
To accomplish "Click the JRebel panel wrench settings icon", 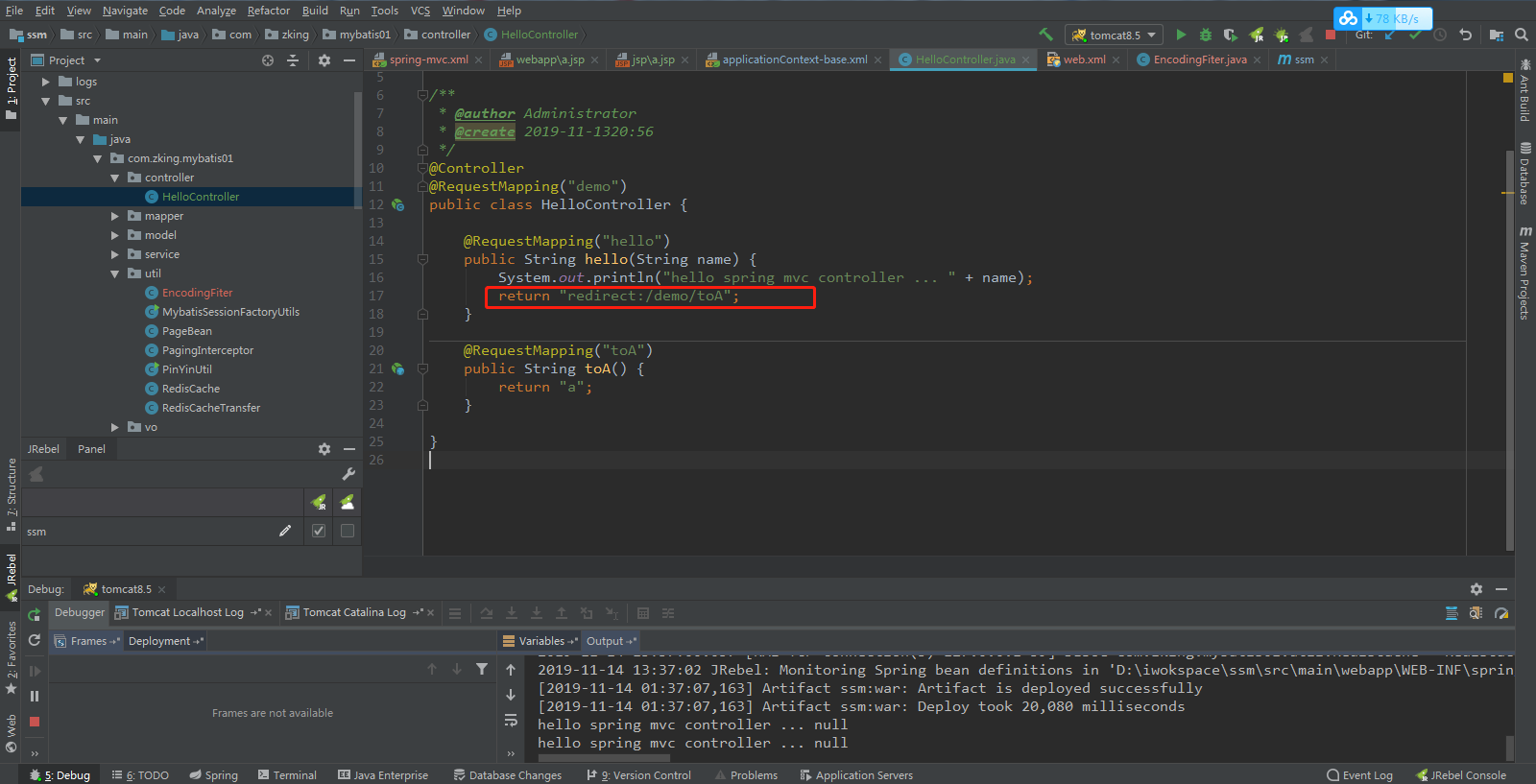I will [x=348, y=474].
